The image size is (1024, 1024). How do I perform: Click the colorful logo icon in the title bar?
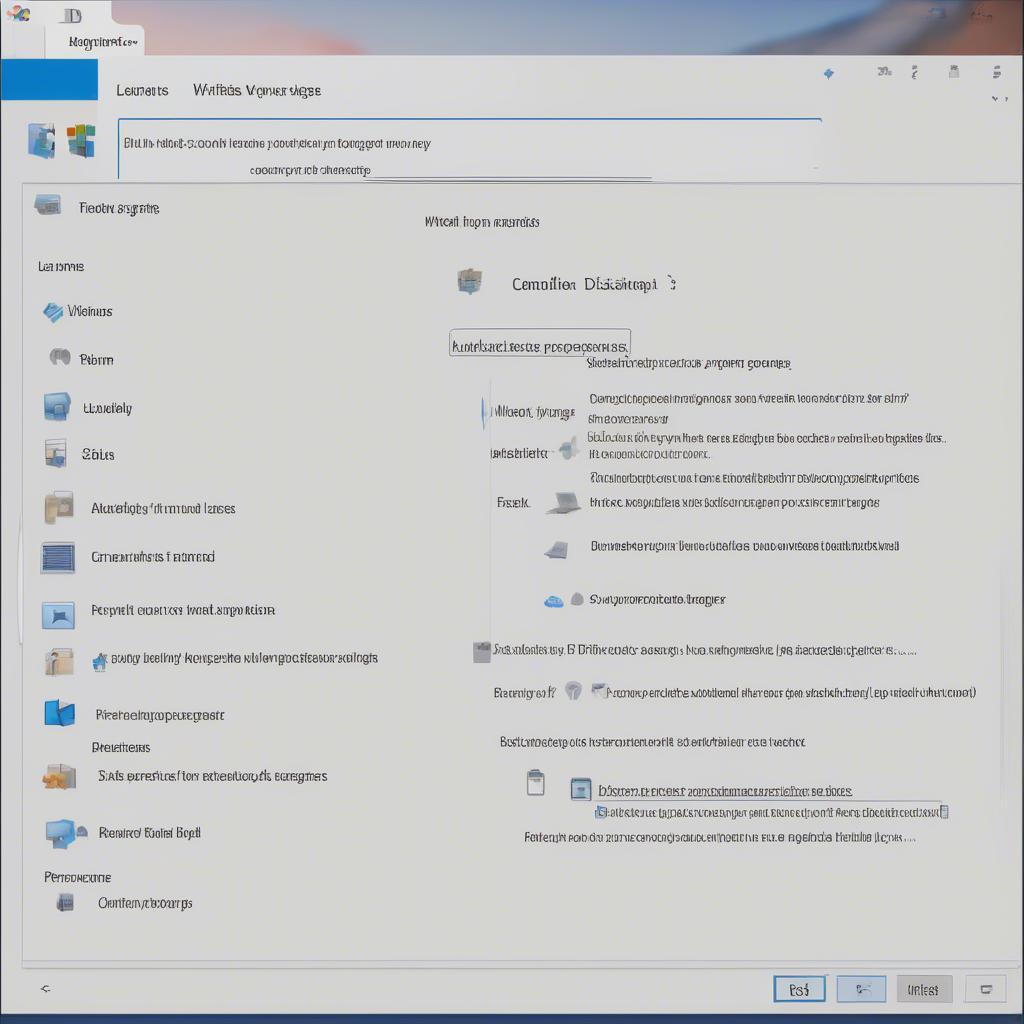coord(18,13)
